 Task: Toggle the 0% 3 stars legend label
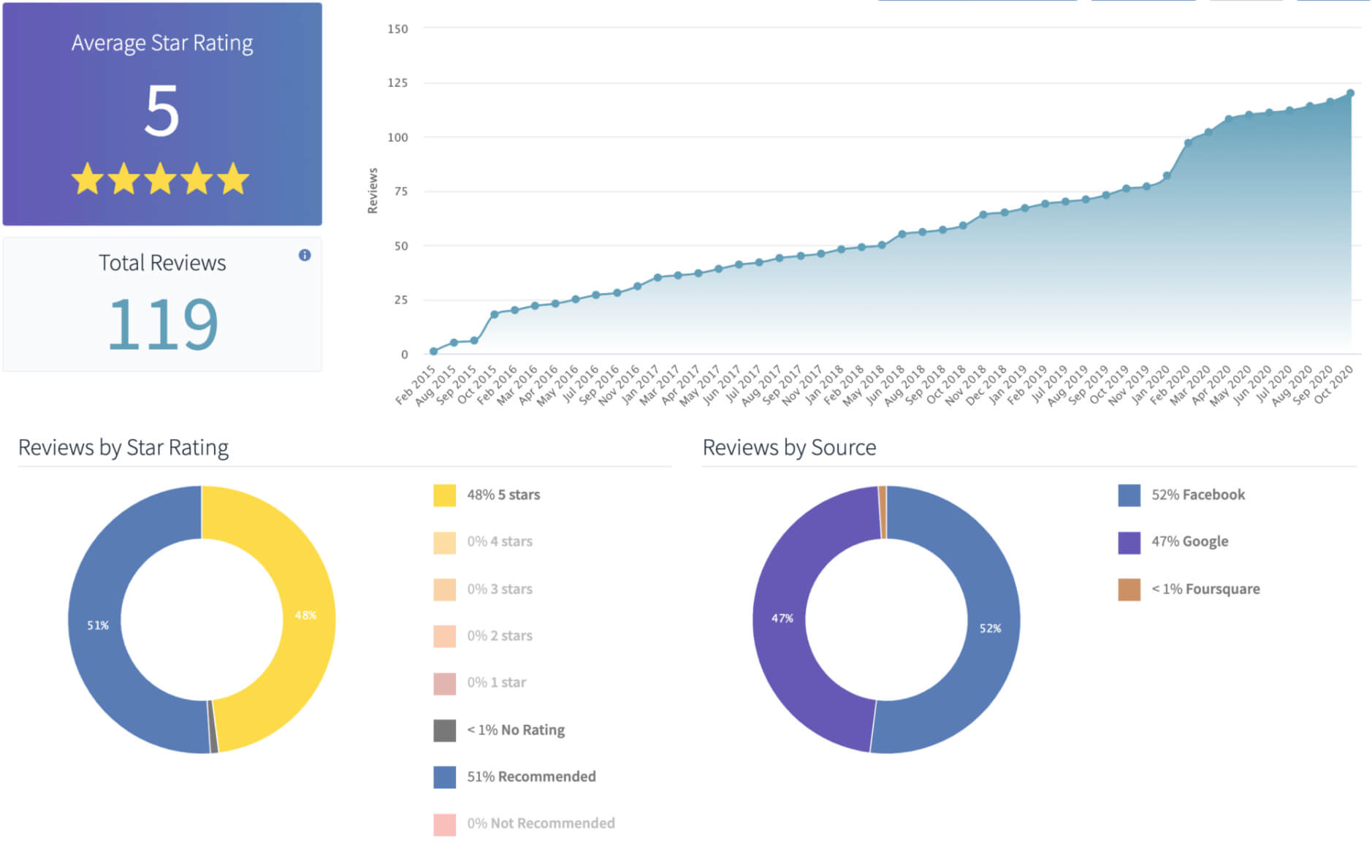[x=500, y=589]
